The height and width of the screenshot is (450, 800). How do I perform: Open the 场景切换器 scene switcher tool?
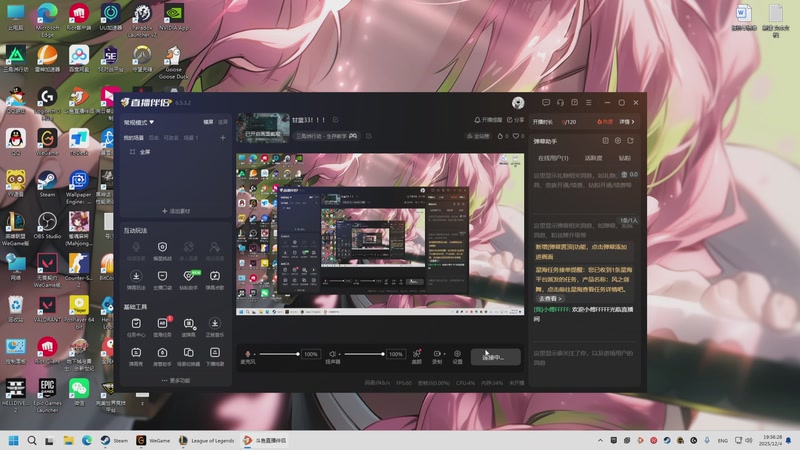[189, 357]
